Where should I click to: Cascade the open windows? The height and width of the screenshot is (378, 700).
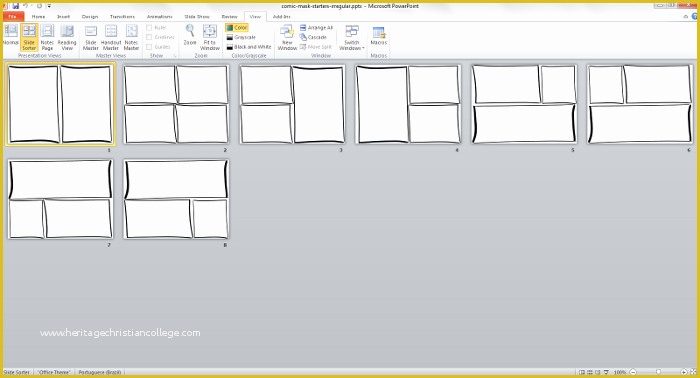pyautogui.click(x=313, y=37)
